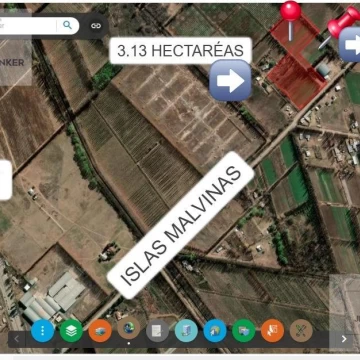Open the green map pictures widget

point(244,331)
